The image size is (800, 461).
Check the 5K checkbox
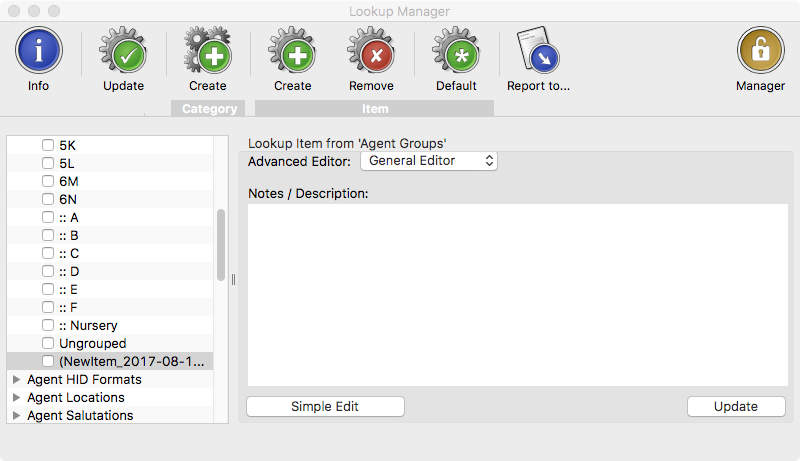point(48,145)
